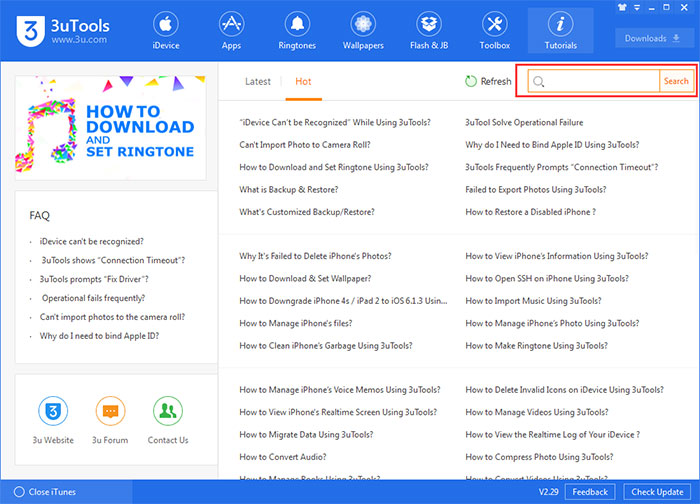Click the Check Update button
This screenshot has height=504, width=700.
point(654,492)
